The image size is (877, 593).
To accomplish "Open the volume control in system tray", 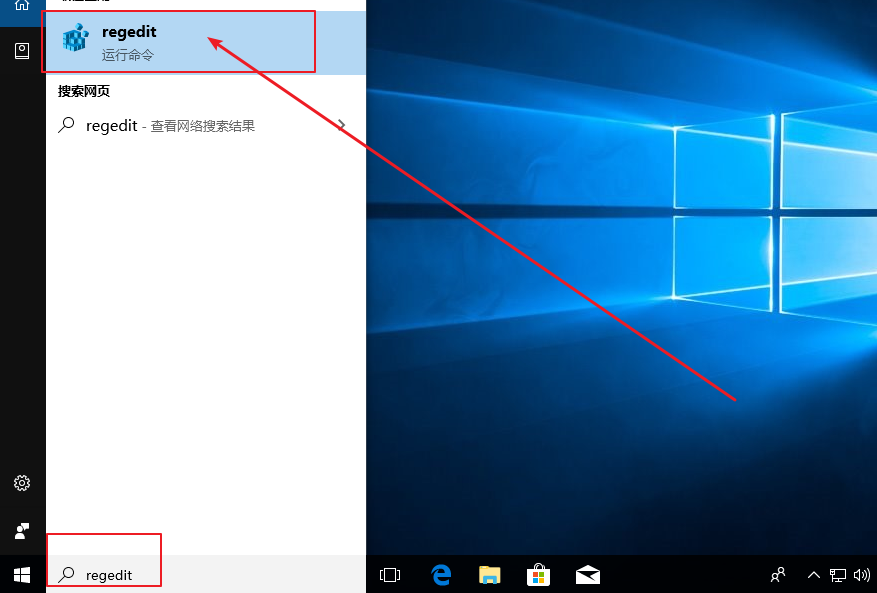I will click(x=861, y=575).
